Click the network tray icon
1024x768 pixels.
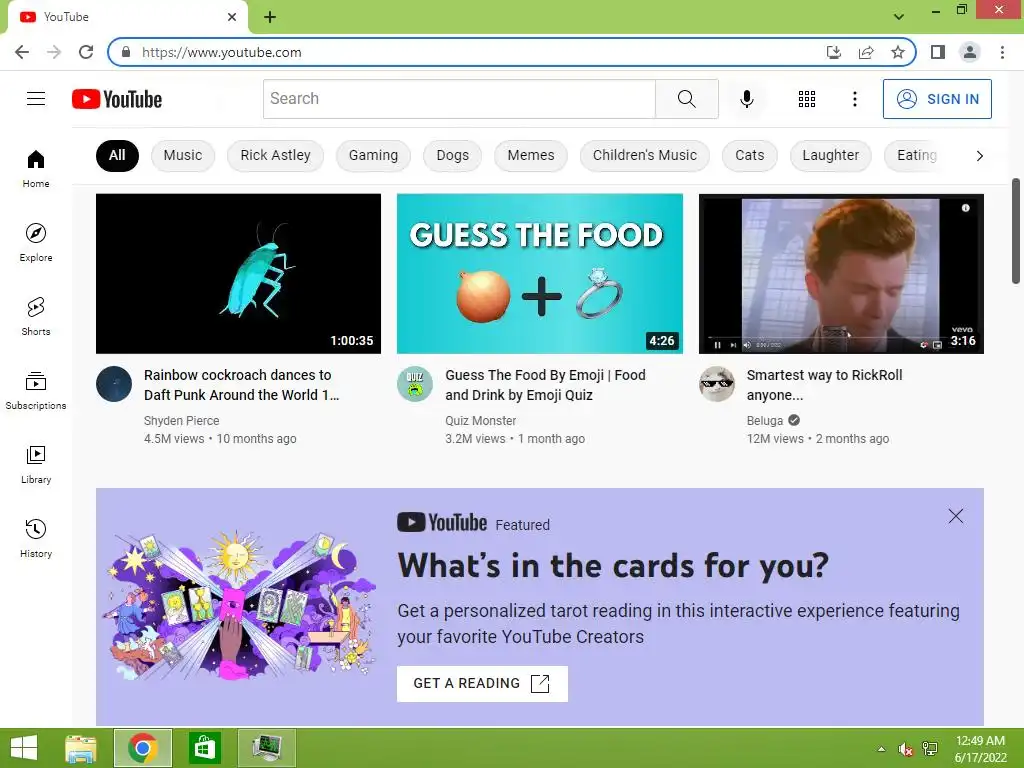pyautogui.click(x=930, y=749)
